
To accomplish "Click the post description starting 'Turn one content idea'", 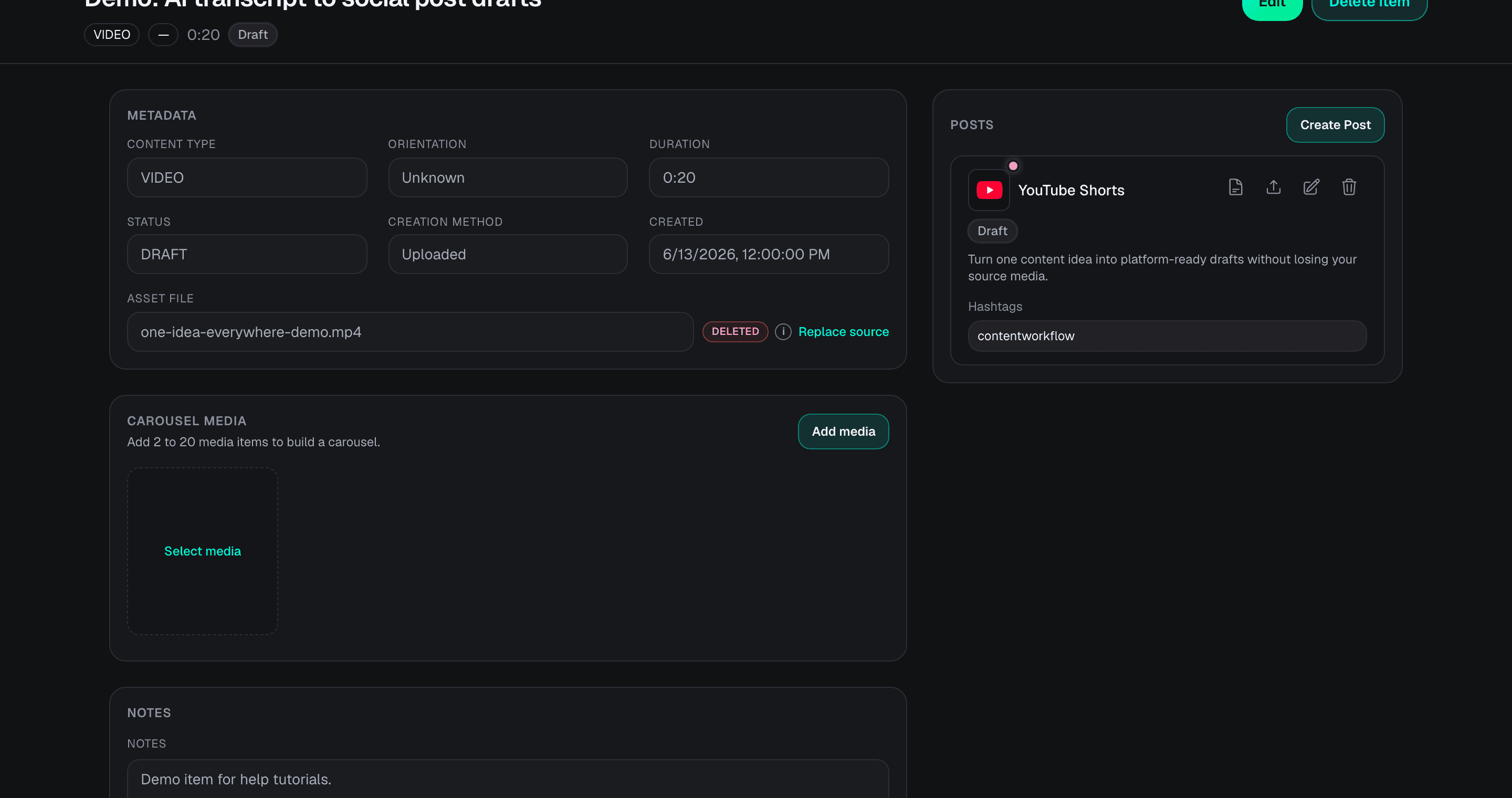I will [x=1162, y=268].
